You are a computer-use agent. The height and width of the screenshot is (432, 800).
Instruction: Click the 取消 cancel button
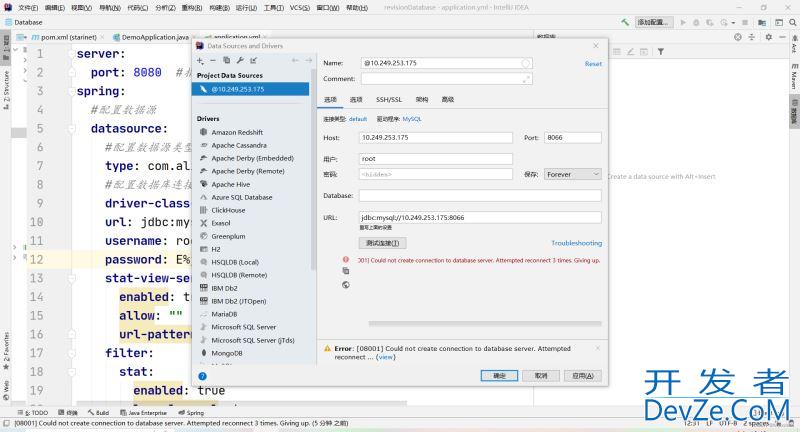pyautogui.click(x=541, y=376)
